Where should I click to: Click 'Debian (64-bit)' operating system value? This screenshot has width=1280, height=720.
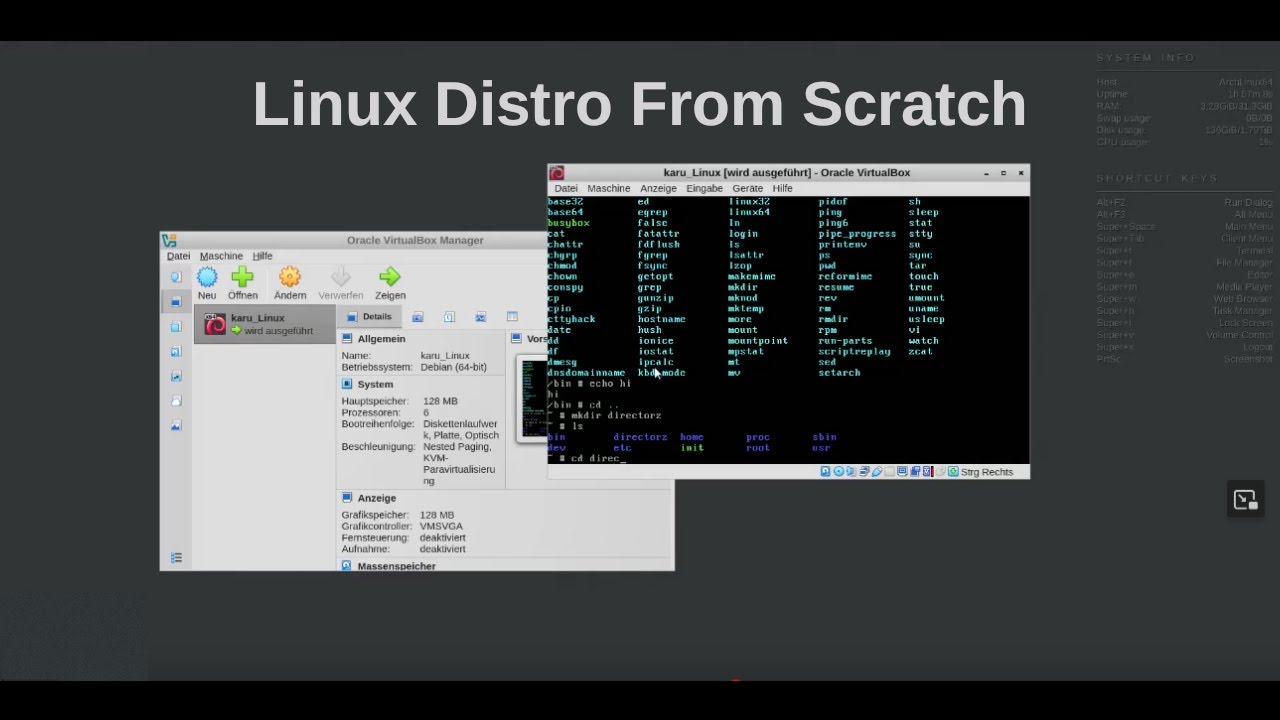coord(454,367)
